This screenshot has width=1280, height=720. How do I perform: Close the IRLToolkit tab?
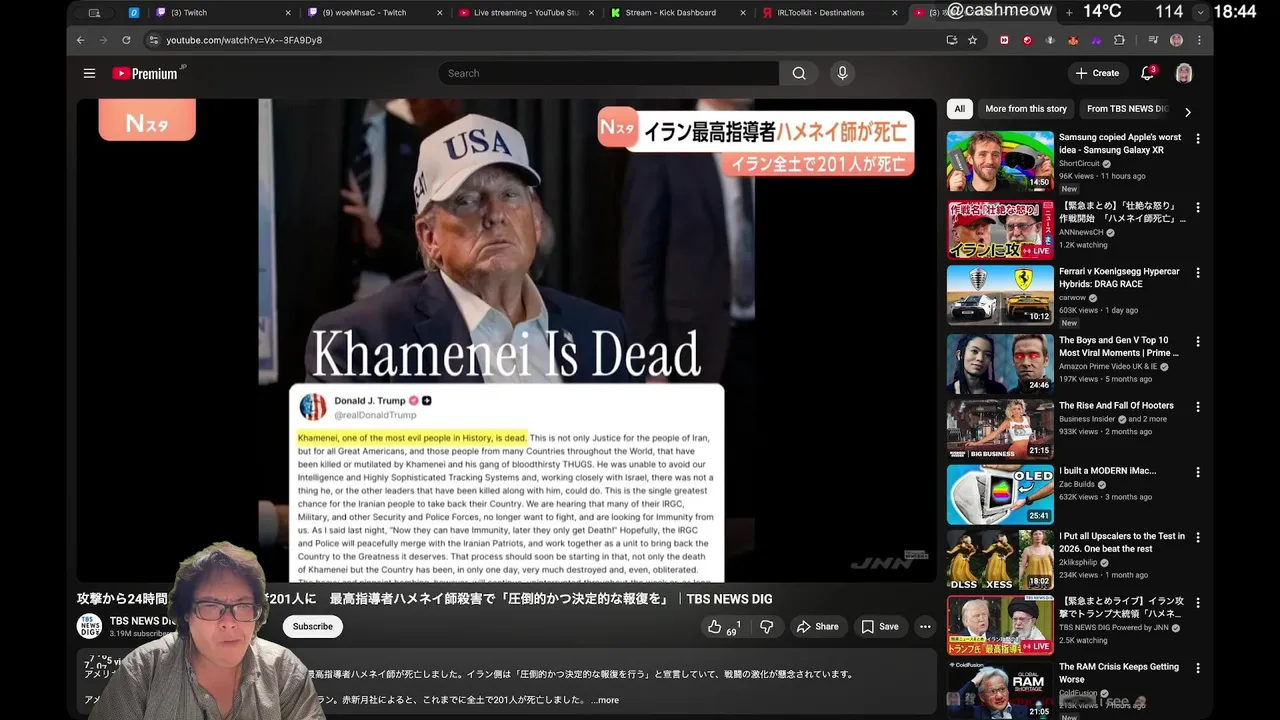(x=895, y=13)
